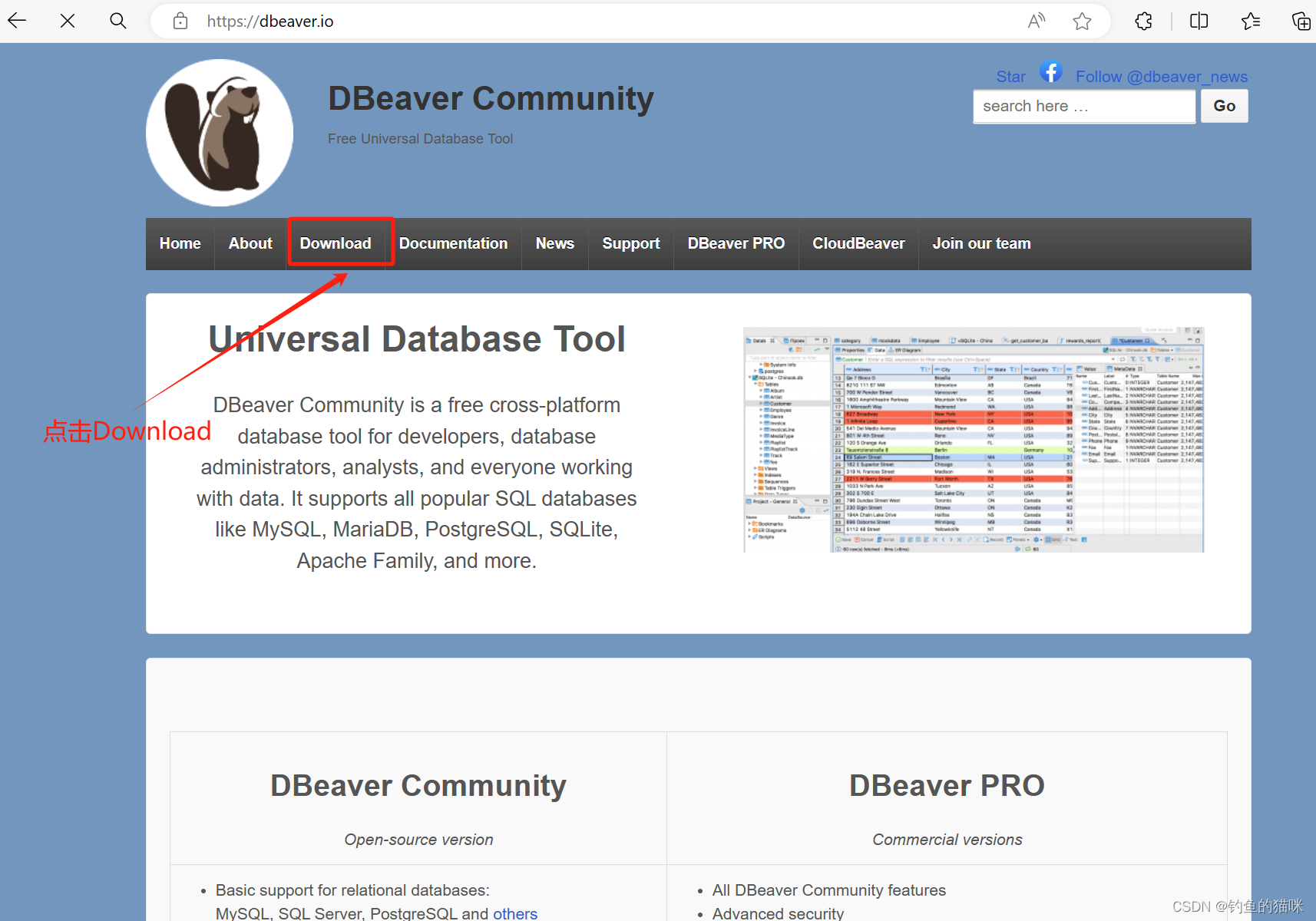Open the News menu item
This screenshot has height=921, width=1316.
(x=555, y=243)
